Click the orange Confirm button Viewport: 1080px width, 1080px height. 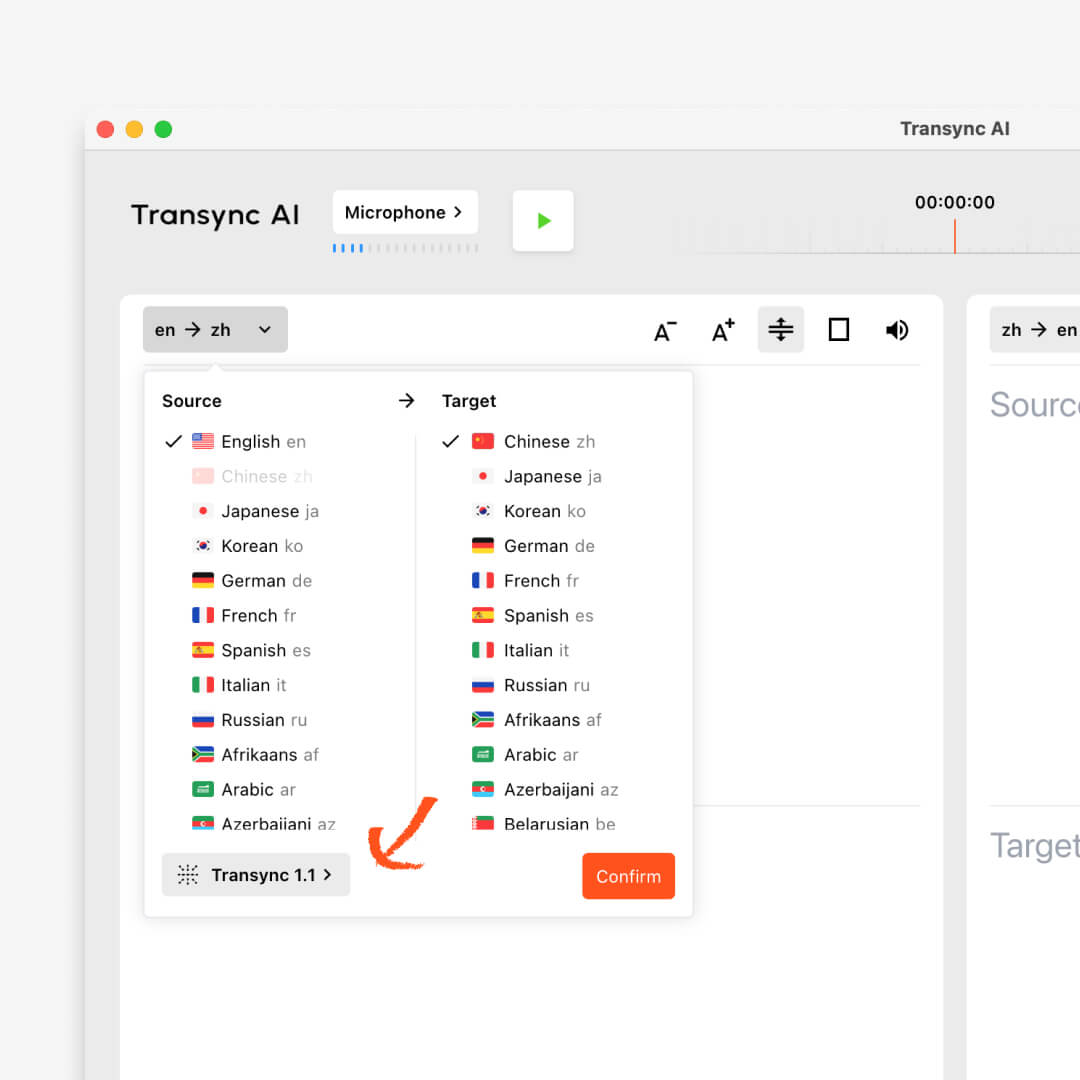pyautogui.click(x=628, y=876)
